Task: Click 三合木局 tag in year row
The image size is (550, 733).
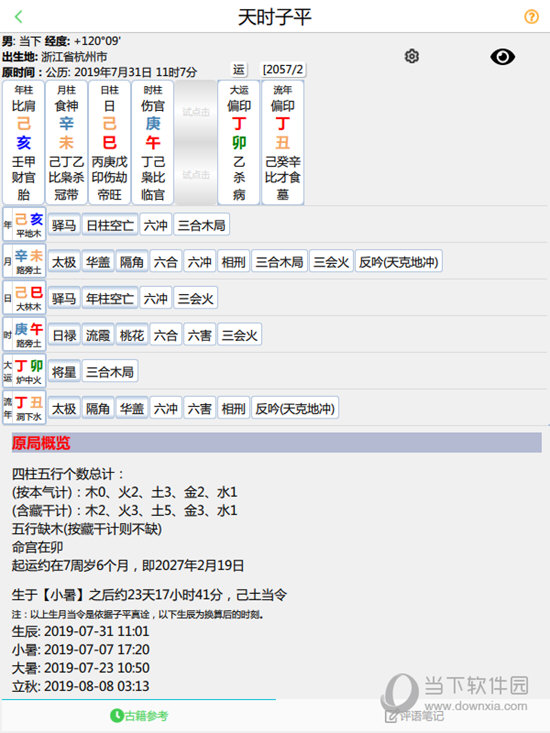Action: coord(201,225)
